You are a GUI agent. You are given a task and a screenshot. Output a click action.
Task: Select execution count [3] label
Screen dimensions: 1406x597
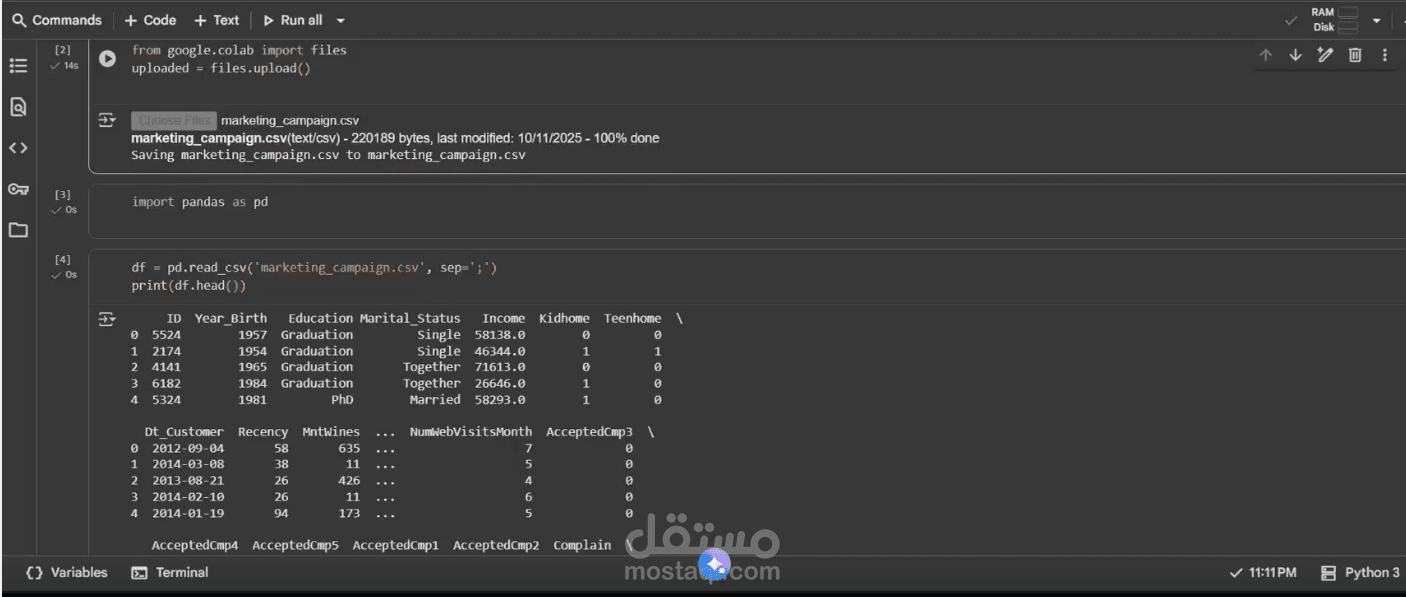coord(63,194)
